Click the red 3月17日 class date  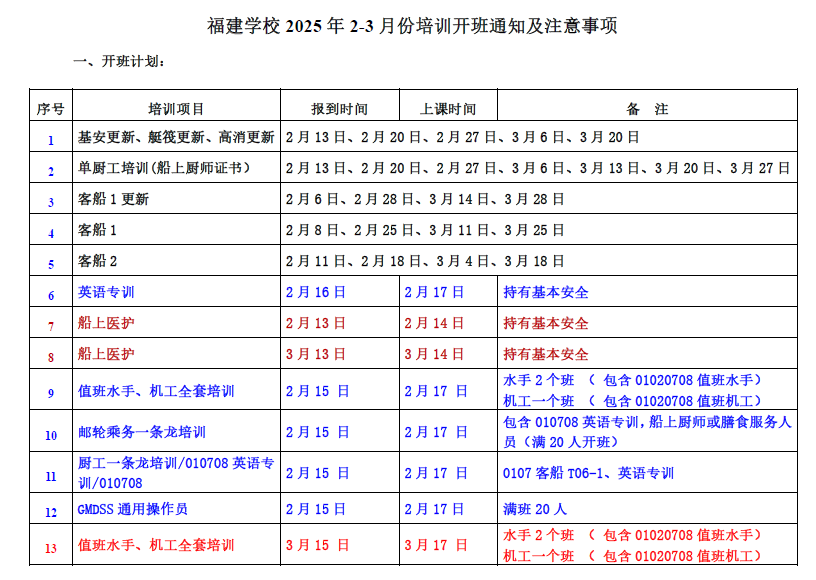click(436, 545)
